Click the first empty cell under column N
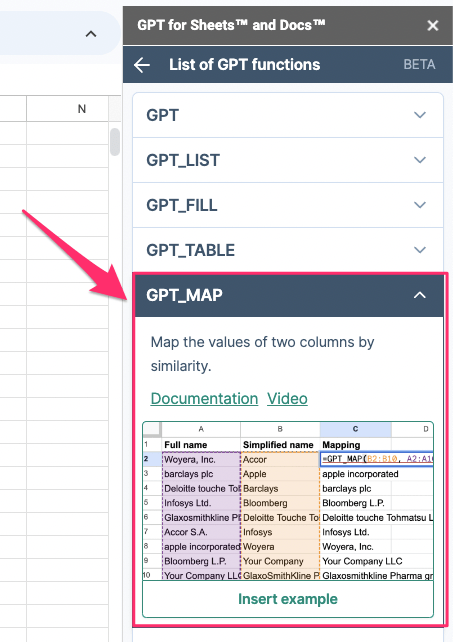Image resolution: width=453 pixels, height=642 pixels. coord(68,133)
